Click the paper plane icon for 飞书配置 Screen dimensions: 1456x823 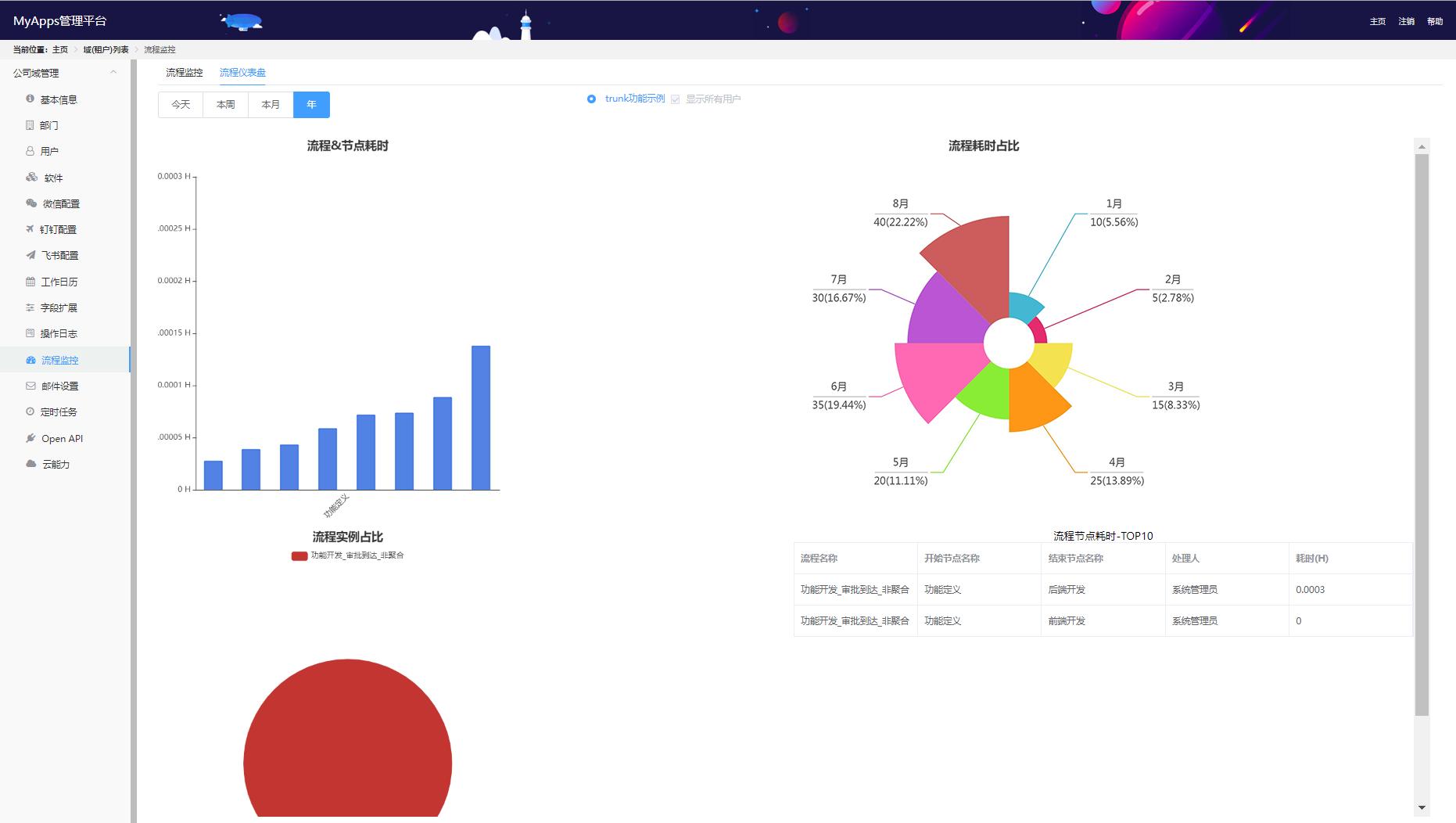[x=30, y=255]
